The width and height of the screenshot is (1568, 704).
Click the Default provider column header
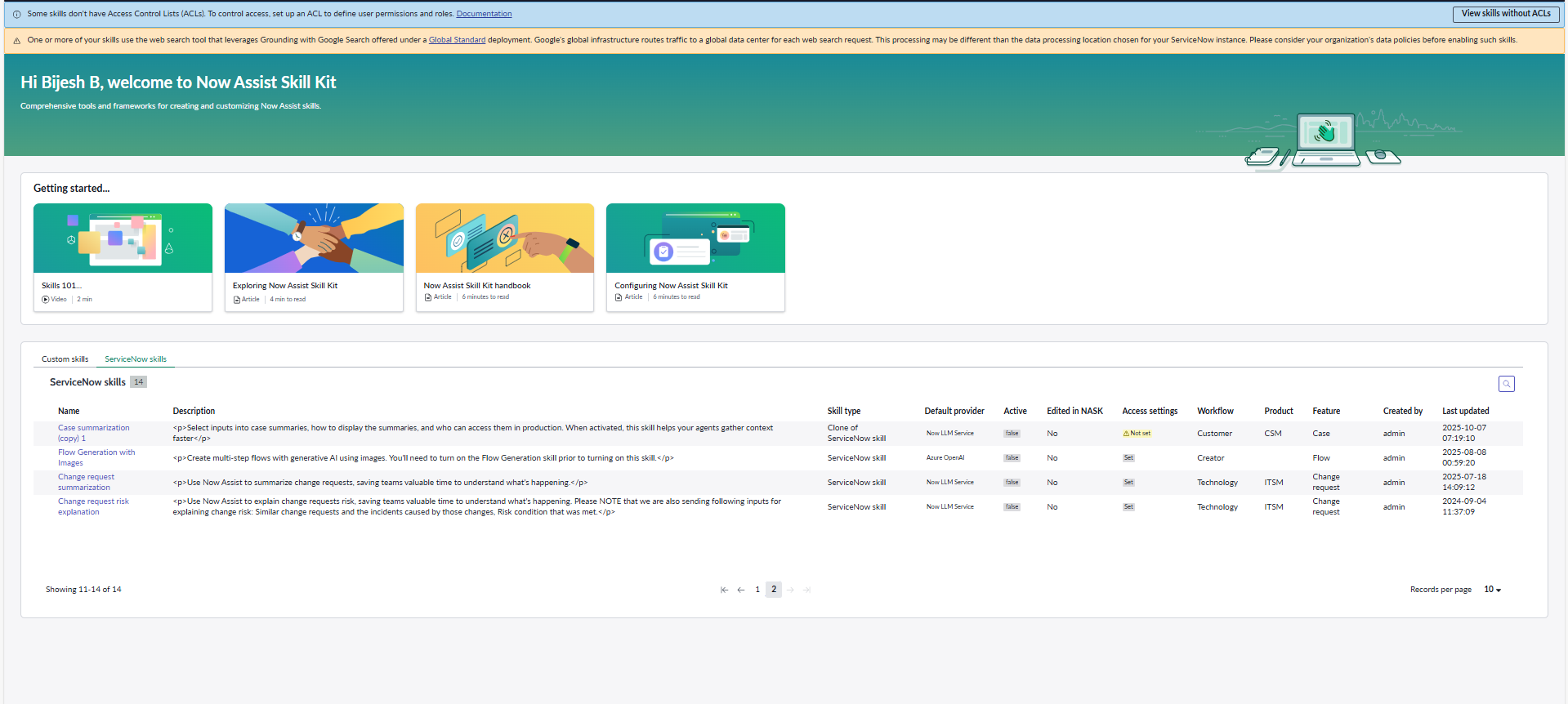point(954,412)
